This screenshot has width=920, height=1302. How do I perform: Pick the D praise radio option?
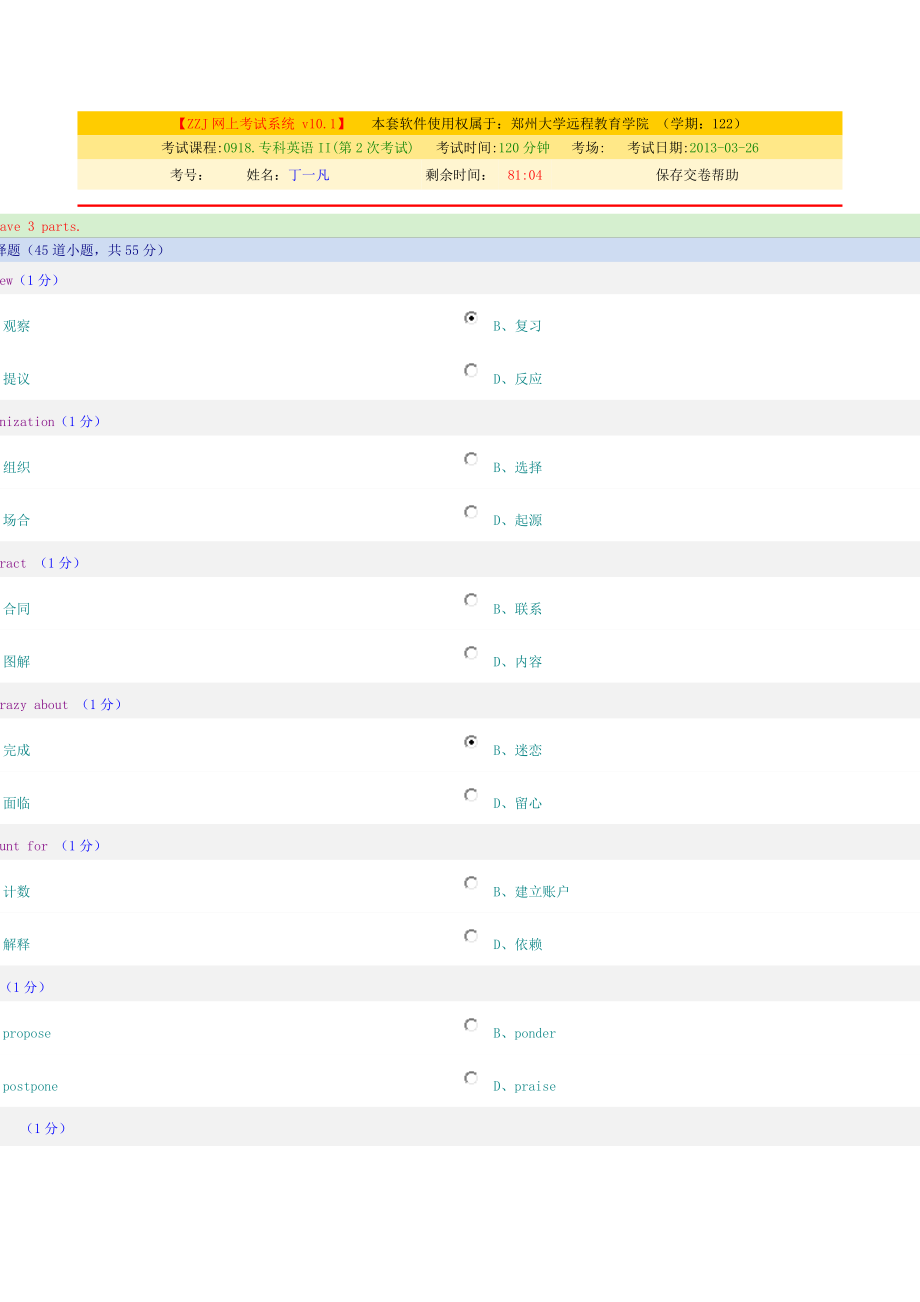tap(471, 1078)
